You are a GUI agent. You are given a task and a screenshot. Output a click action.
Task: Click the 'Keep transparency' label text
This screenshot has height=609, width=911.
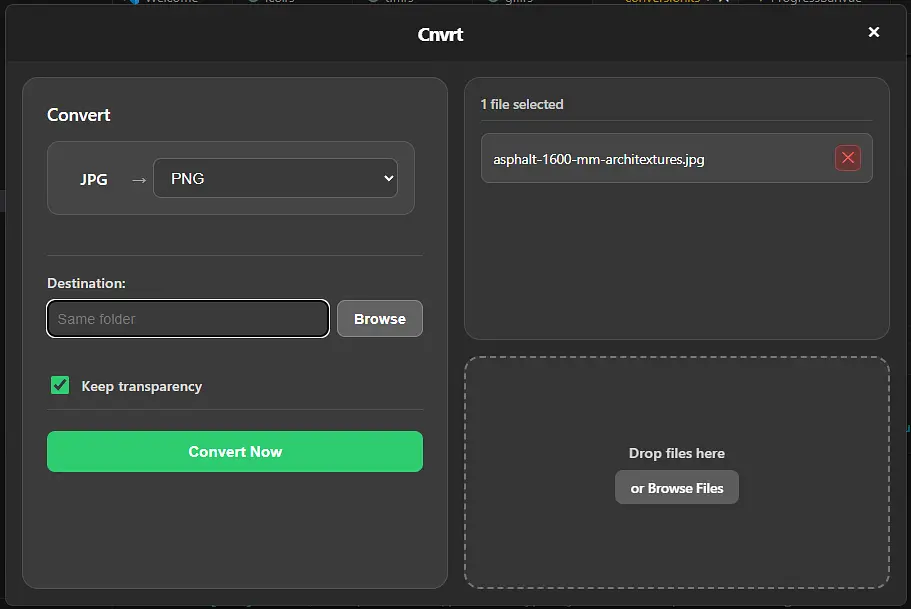[x=141, y=386]
